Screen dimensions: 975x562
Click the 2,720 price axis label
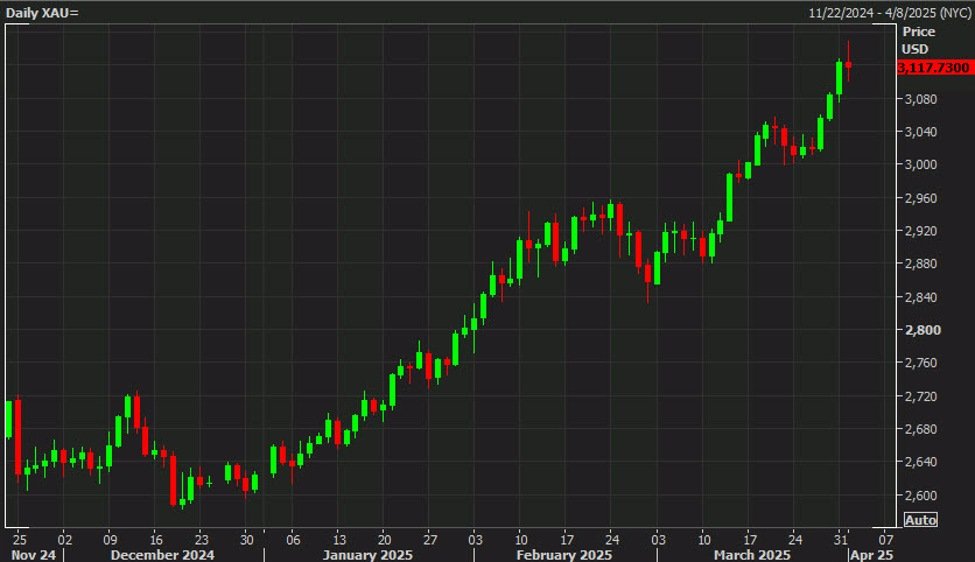(x=919, y=397)
